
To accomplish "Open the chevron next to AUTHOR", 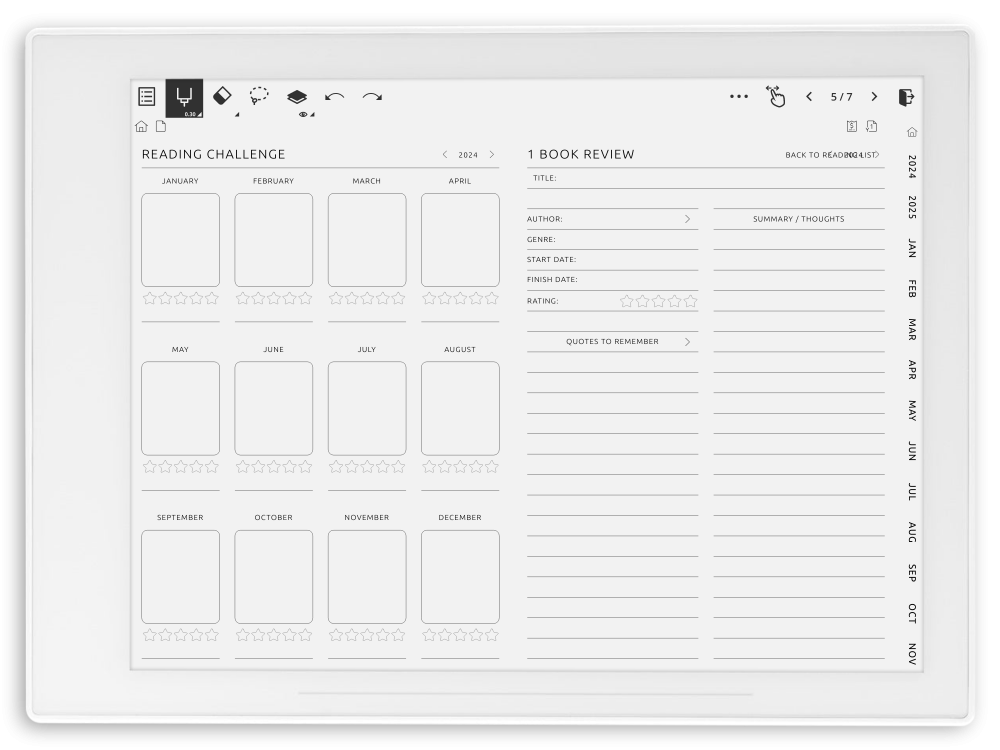I will (687, 219).
